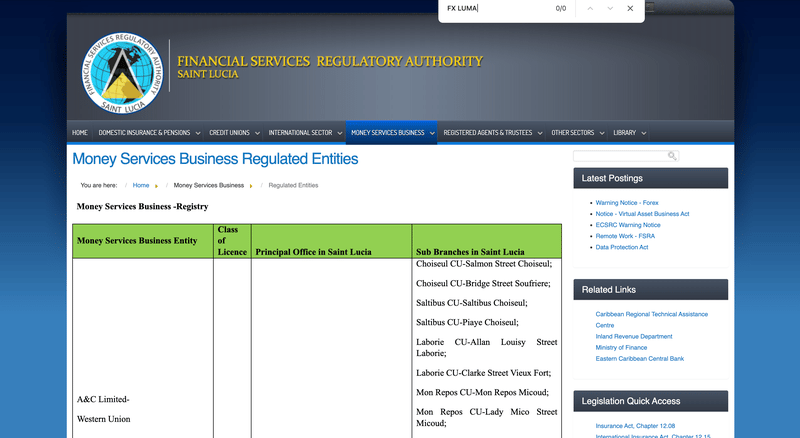The width and height of the screenshot is (800, 438).
Task: Open Eastern Caribbean Central Bank link
Action: pos(639,359)
